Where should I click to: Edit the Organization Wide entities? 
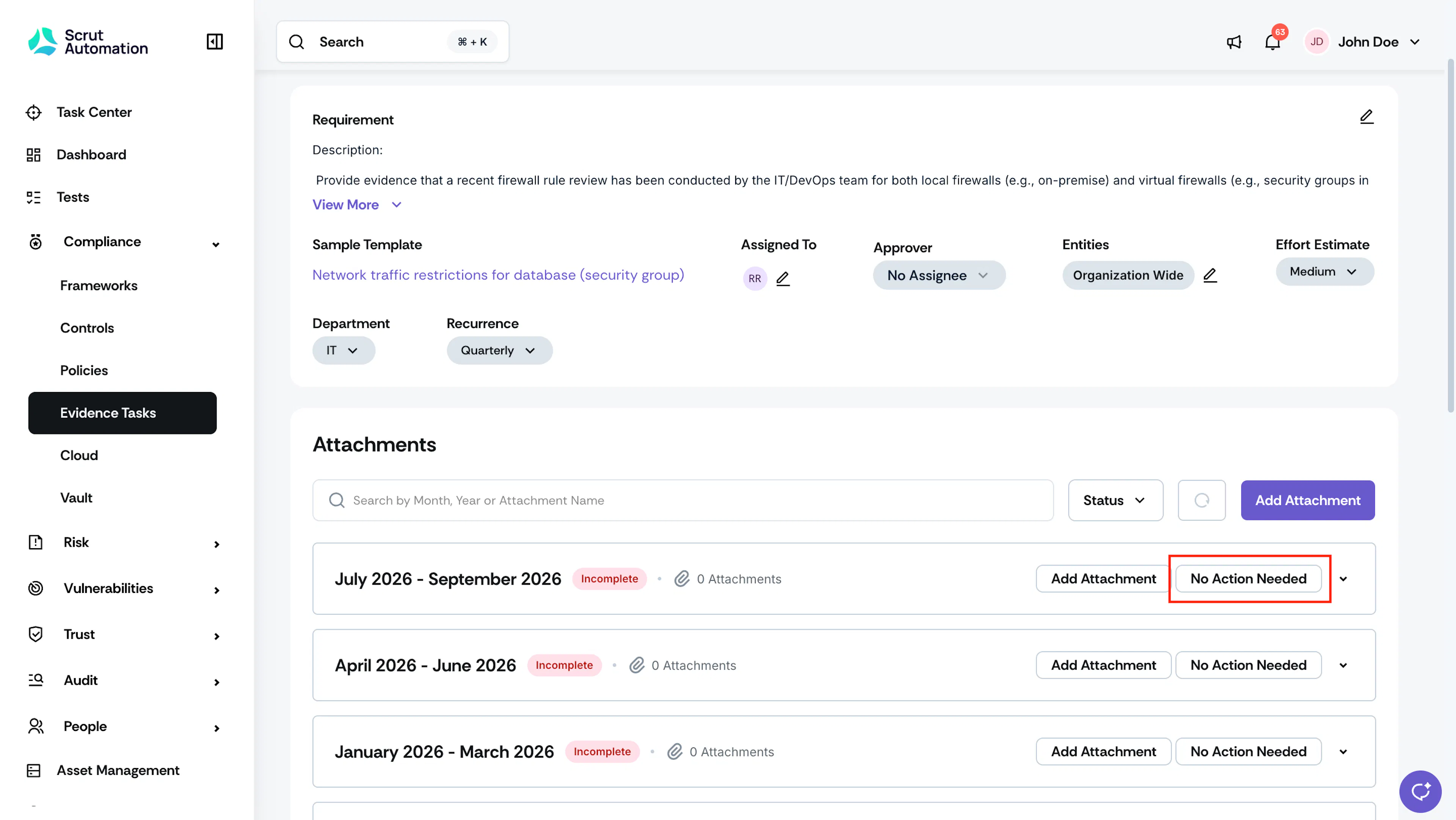click(x=1210, y=275)
